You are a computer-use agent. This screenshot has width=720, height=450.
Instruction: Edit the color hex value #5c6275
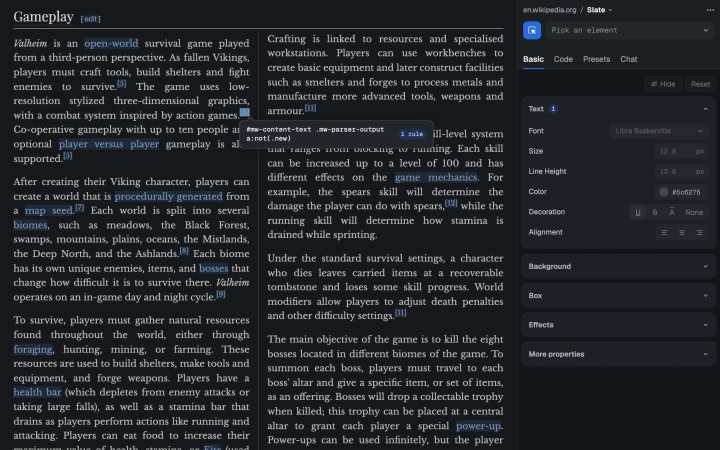coord(686,192)
